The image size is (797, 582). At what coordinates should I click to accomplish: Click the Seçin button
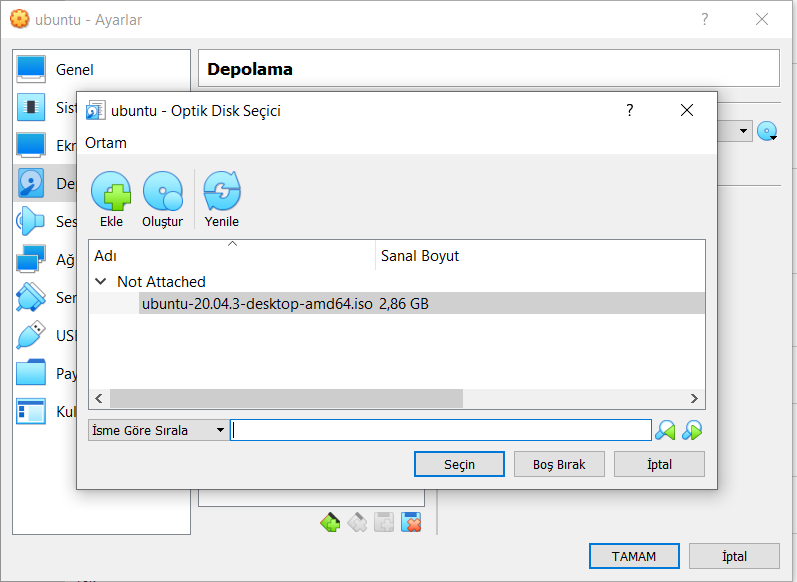tap(459, 464)
